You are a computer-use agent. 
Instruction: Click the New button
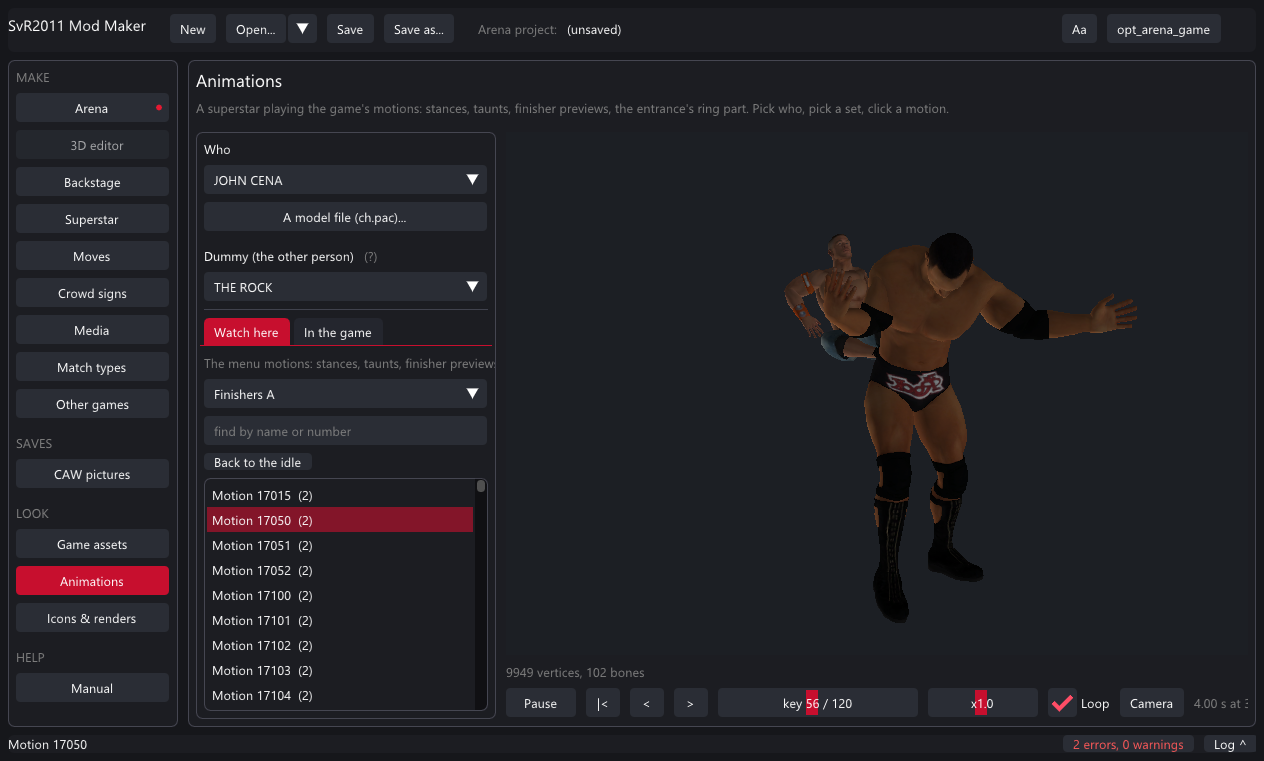click(x=193, y=29)
